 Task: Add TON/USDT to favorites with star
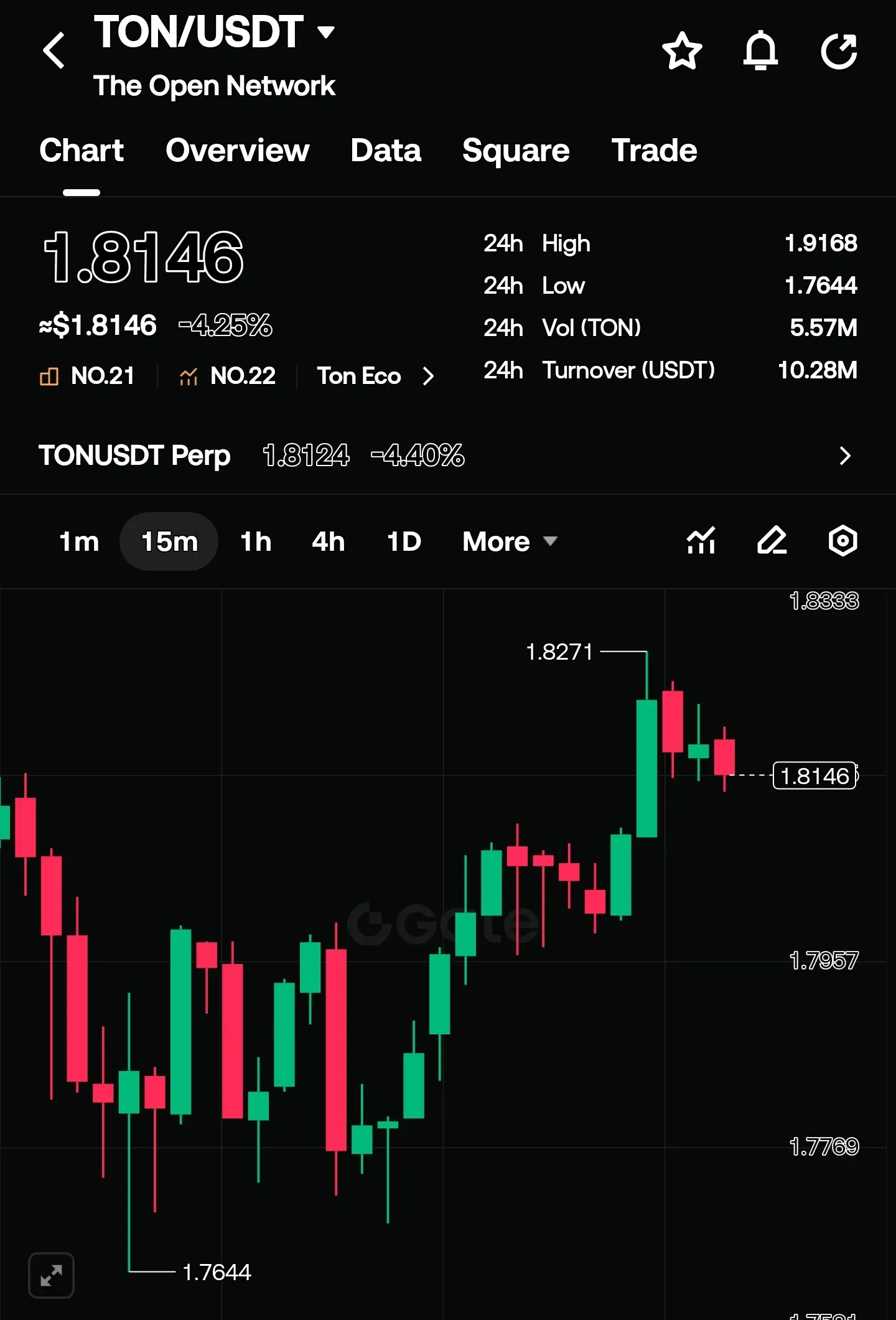[682, 50]
